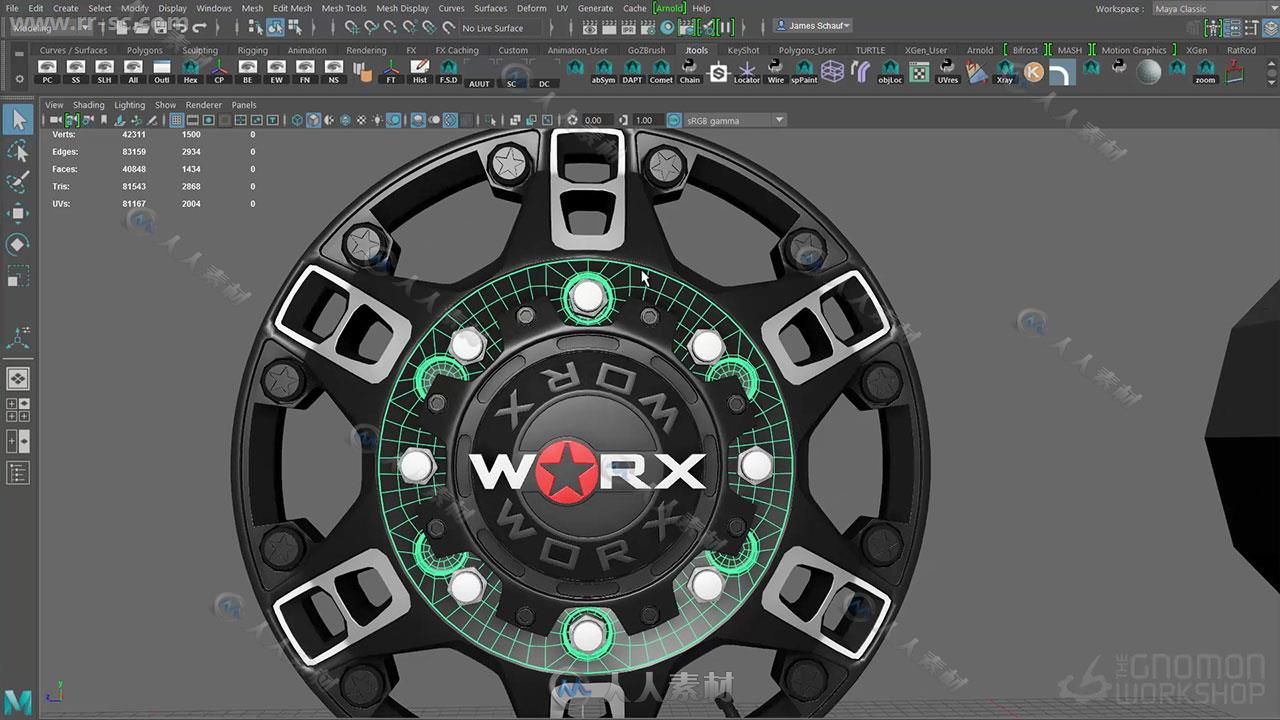Open the viewport Shading menu
The image size is (1280, 720).
(x=88, y=104)
